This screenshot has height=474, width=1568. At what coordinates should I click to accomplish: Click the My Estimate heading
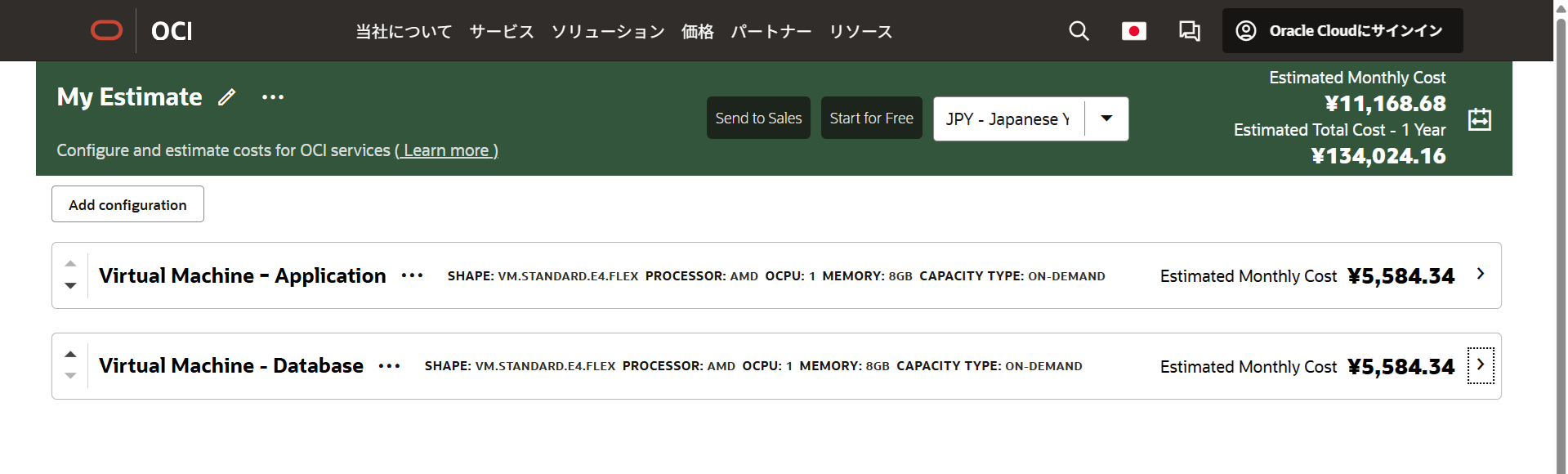point(129,97)
